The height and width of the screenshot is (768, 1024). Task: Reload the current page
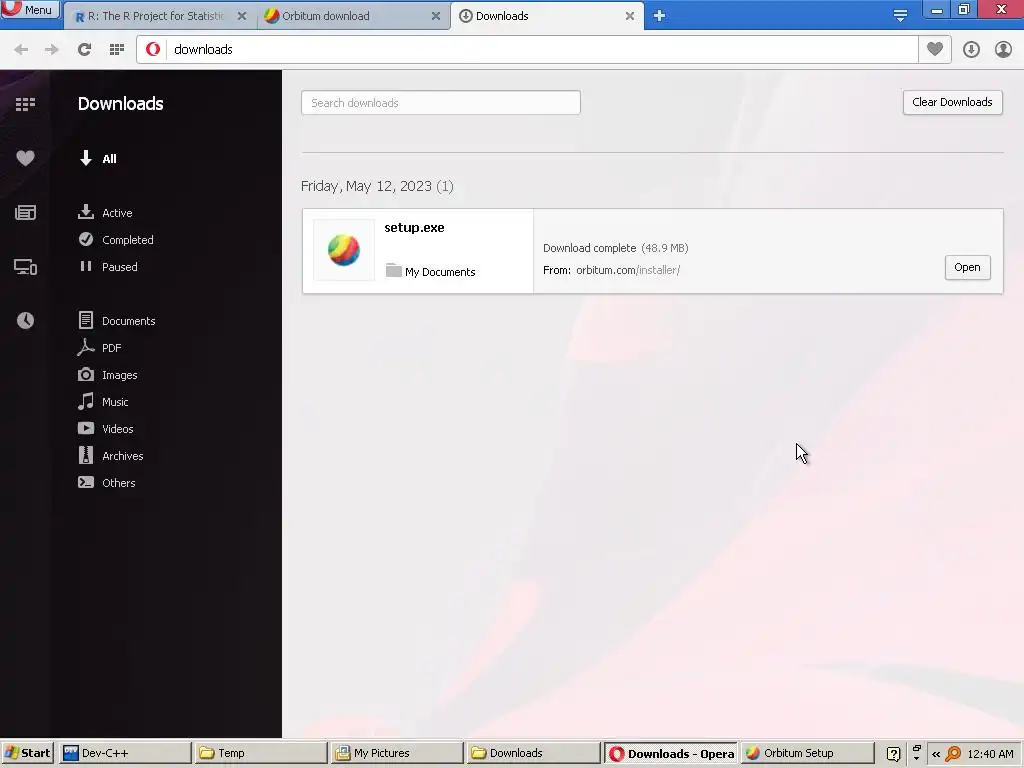tap(84, 50)
